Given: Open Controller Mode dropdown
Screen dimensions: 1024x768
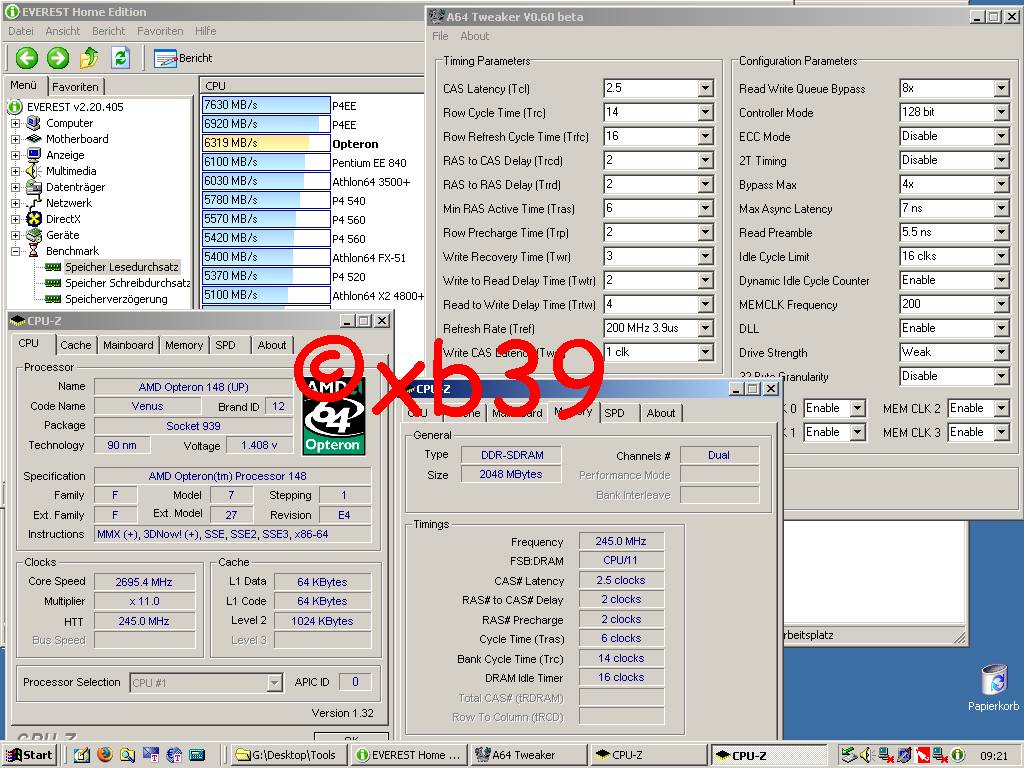Looking at the screenshot, I should 1002,112.
